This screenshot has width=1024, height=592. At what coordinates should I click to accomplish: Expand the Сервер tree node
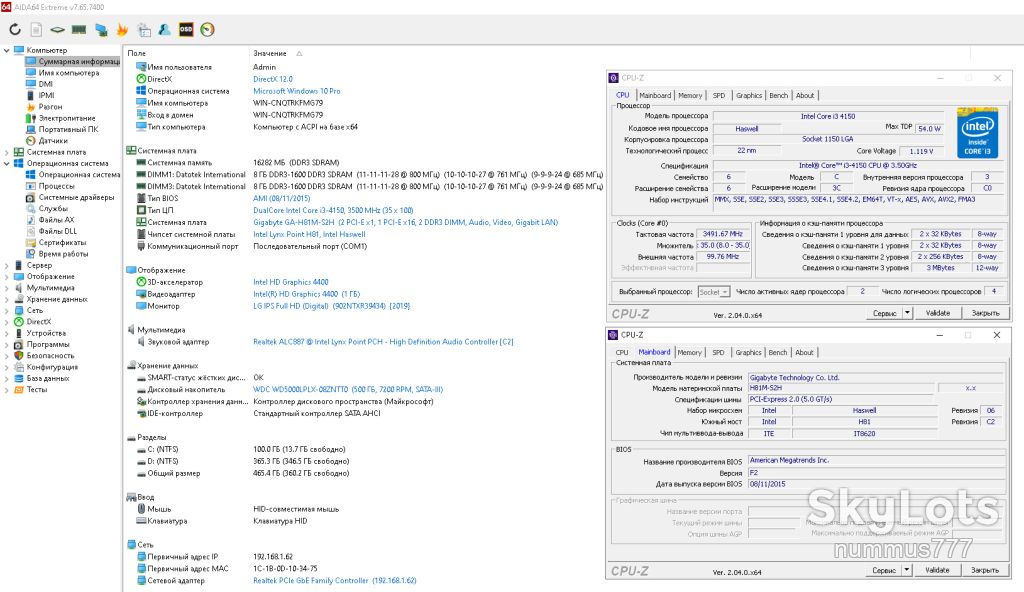coord(7,265)
